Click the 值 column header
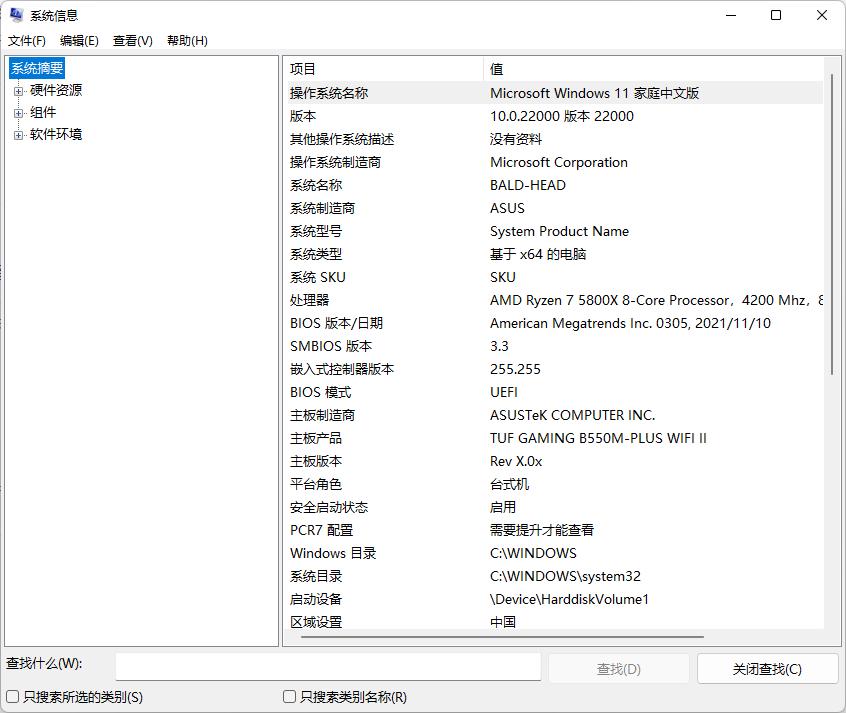Screen dimensions: 846x713 click(653, 69)
